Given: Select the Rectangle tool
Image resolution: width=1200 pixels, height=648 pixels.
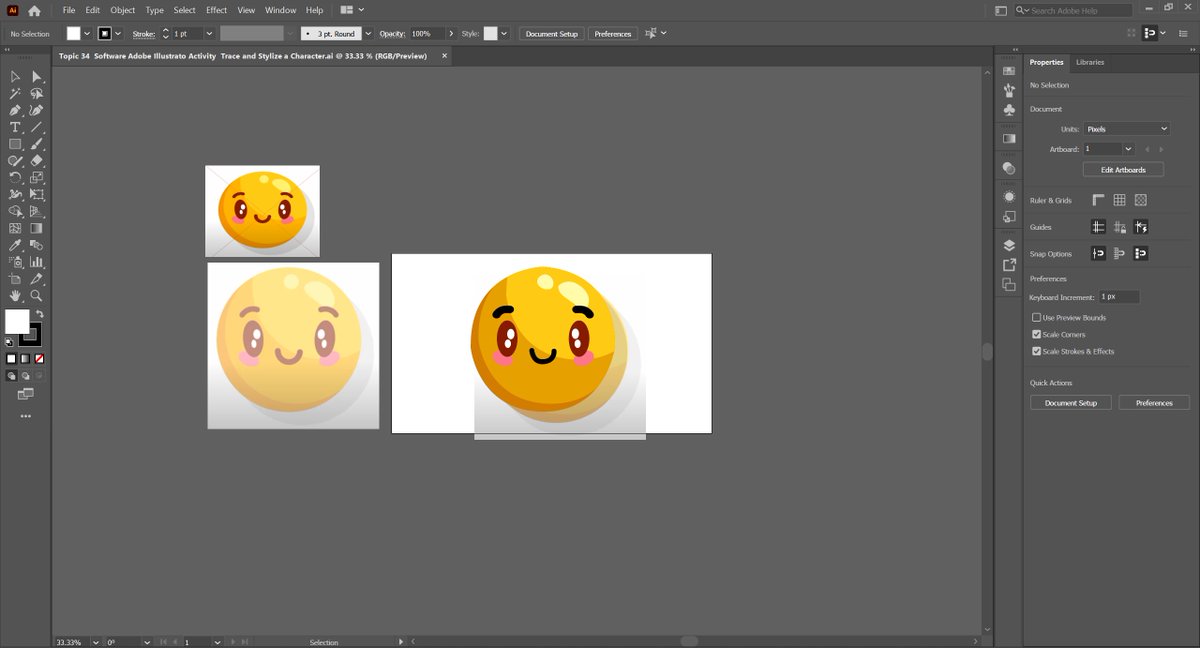Looking at the screenshot, I should (x=15, y=145).
